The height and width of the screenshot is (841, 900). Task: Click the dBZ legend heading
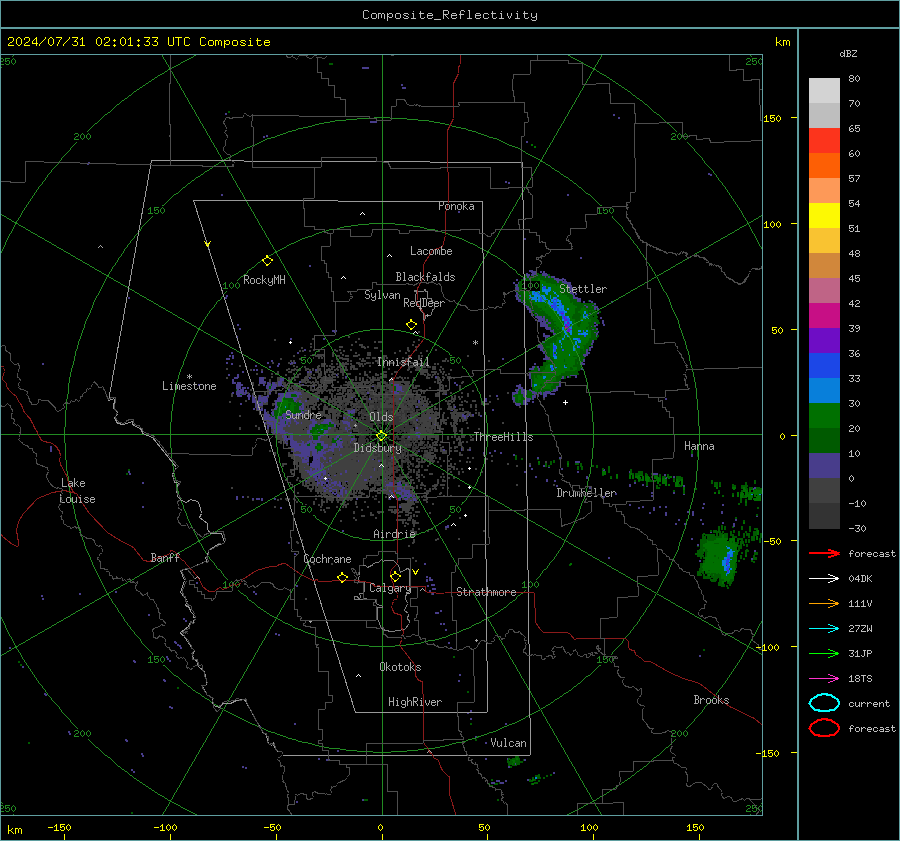coord(848,53)
